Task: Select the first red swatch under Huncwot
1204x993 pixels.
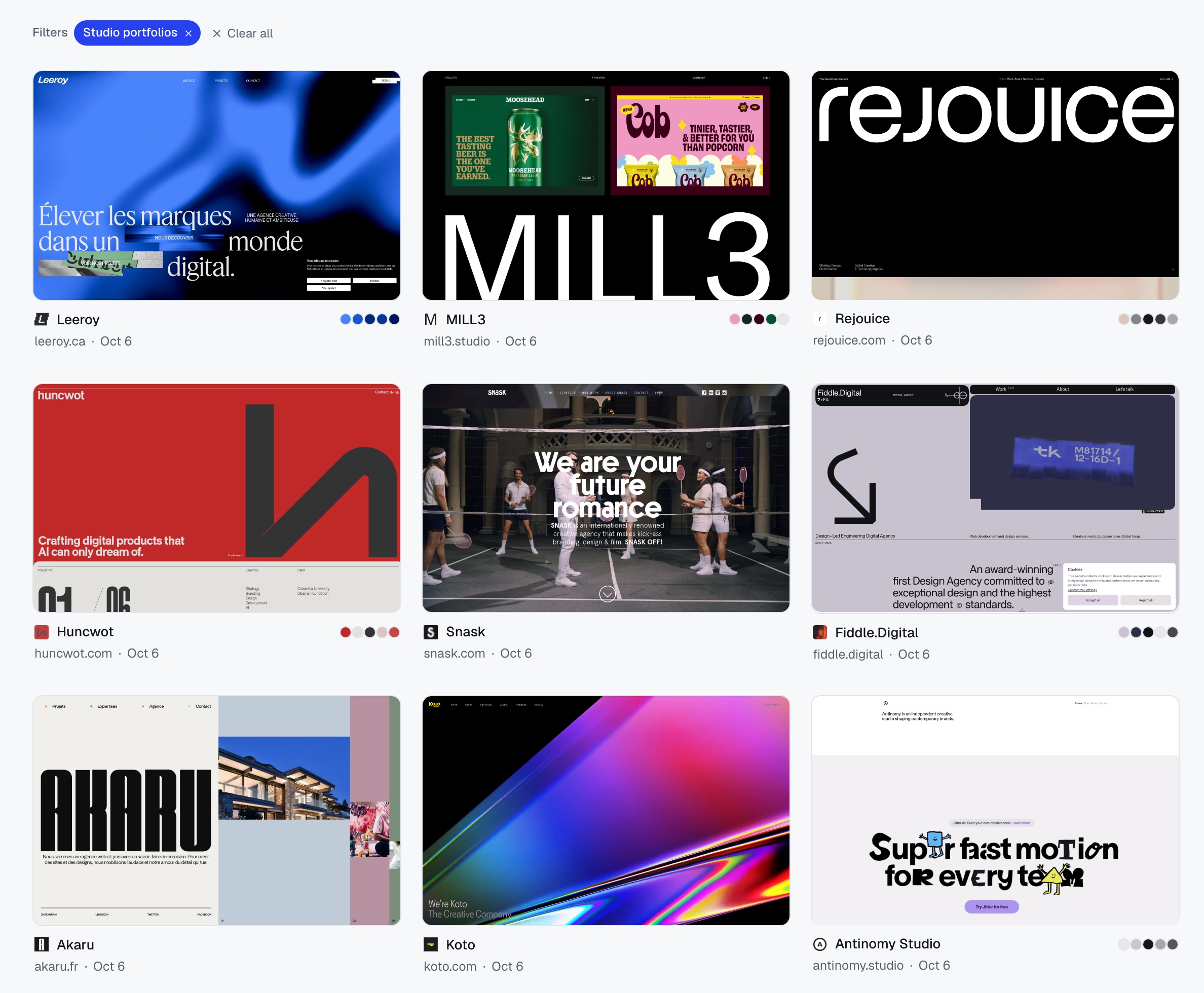Action: point(346,632)
